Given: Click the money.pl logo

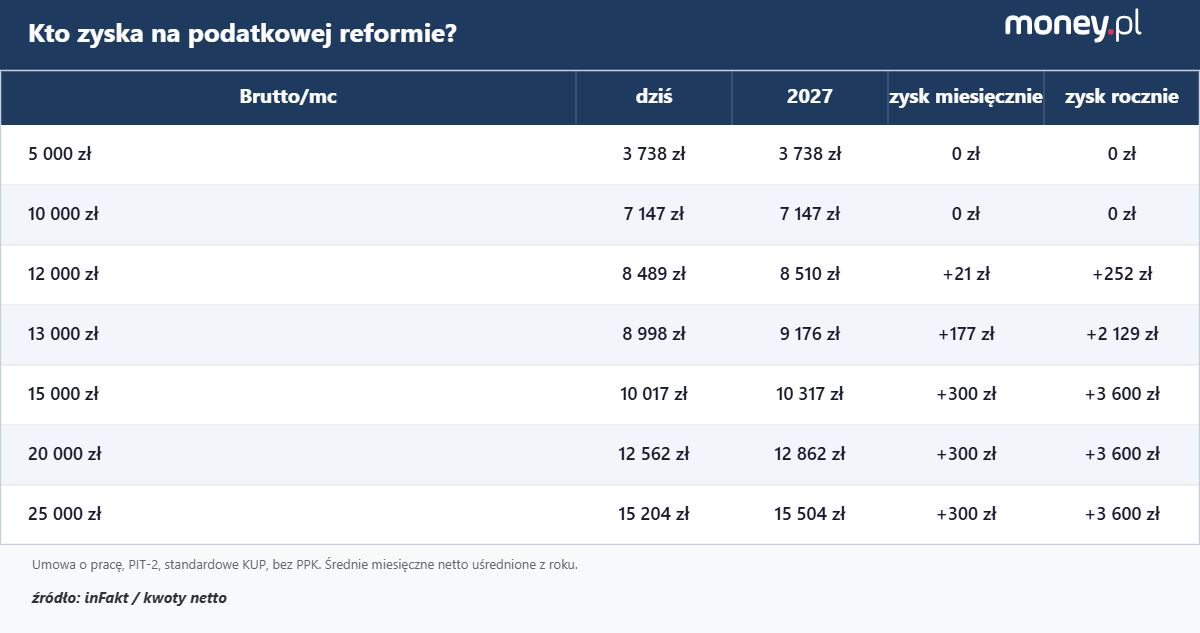Looking at the screenshot, I should point(1073,25).
